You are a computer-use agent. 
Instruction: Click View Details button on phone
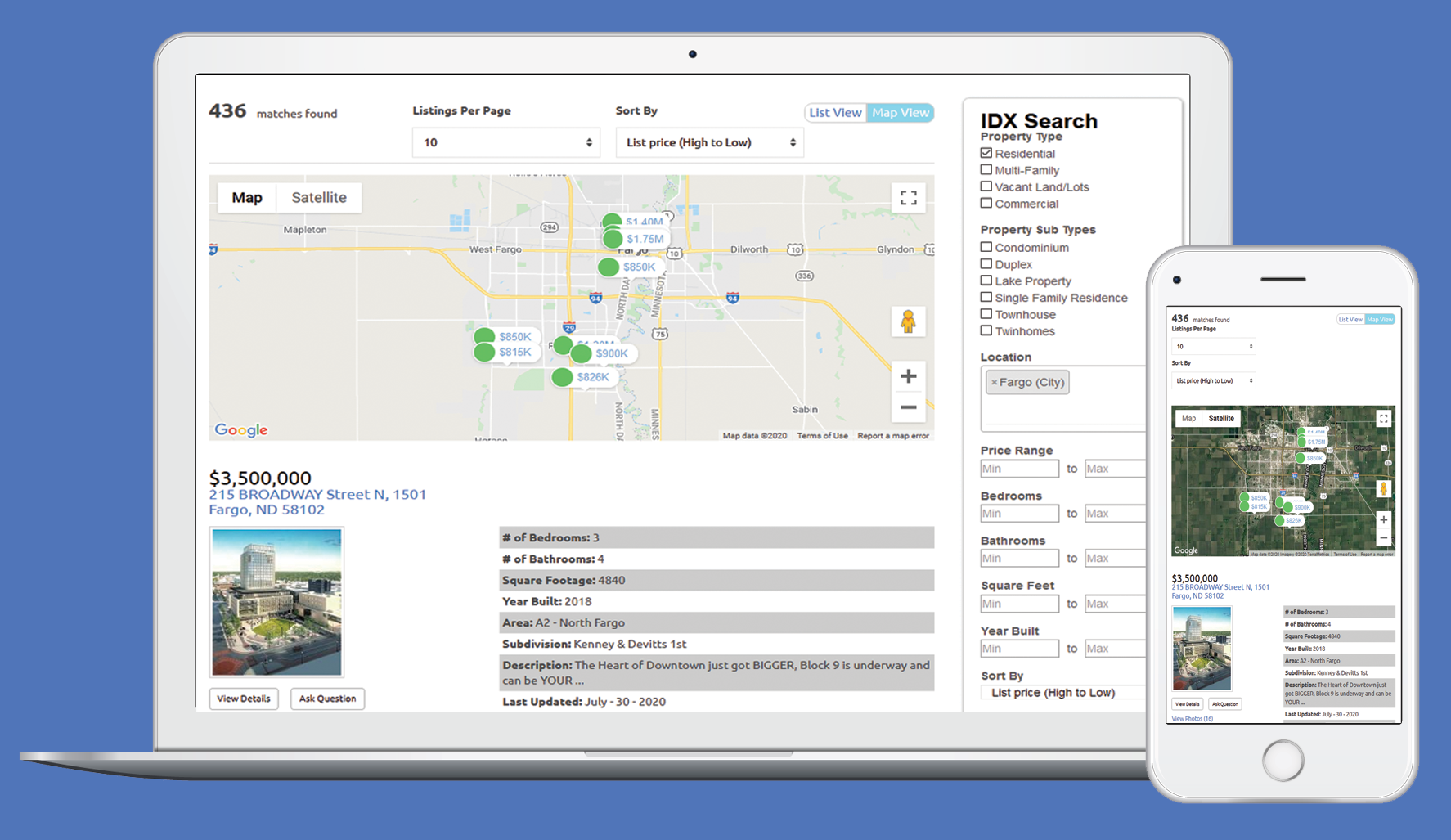point(1187,704)
